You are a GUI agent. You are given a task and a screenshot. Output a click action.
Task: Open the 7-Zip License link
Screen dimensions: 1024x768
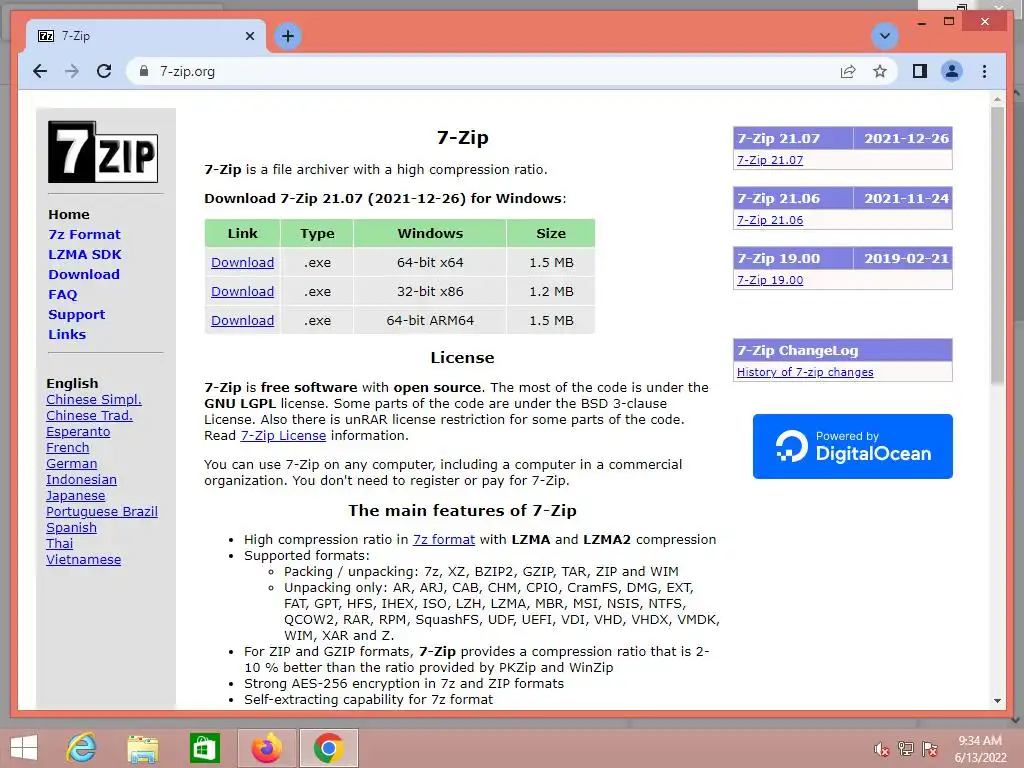tap(283, 436)
